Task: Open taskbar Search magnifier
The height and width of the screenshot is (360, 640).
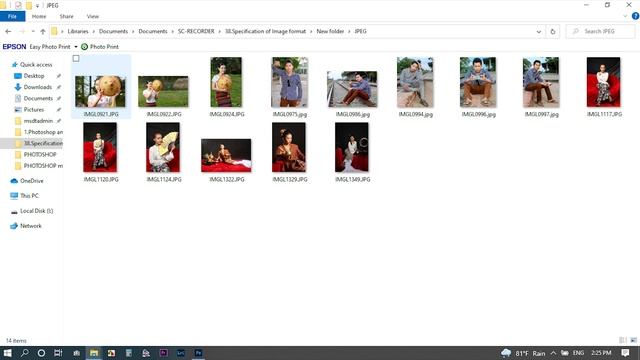Action: [24, 353]
